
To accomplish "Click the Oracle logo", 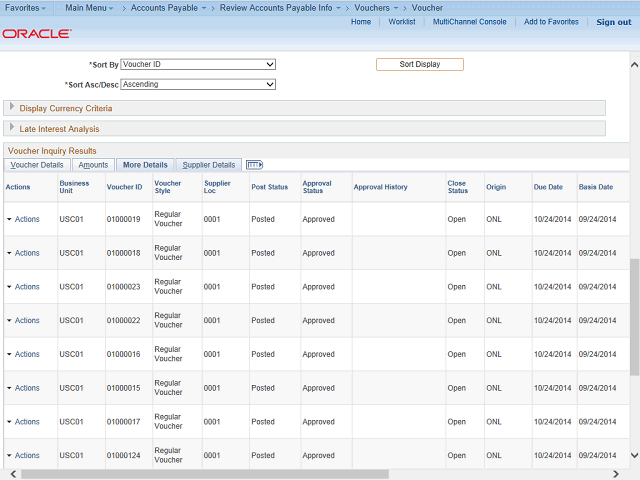I will pyautogui.click(x=36, y=33).
